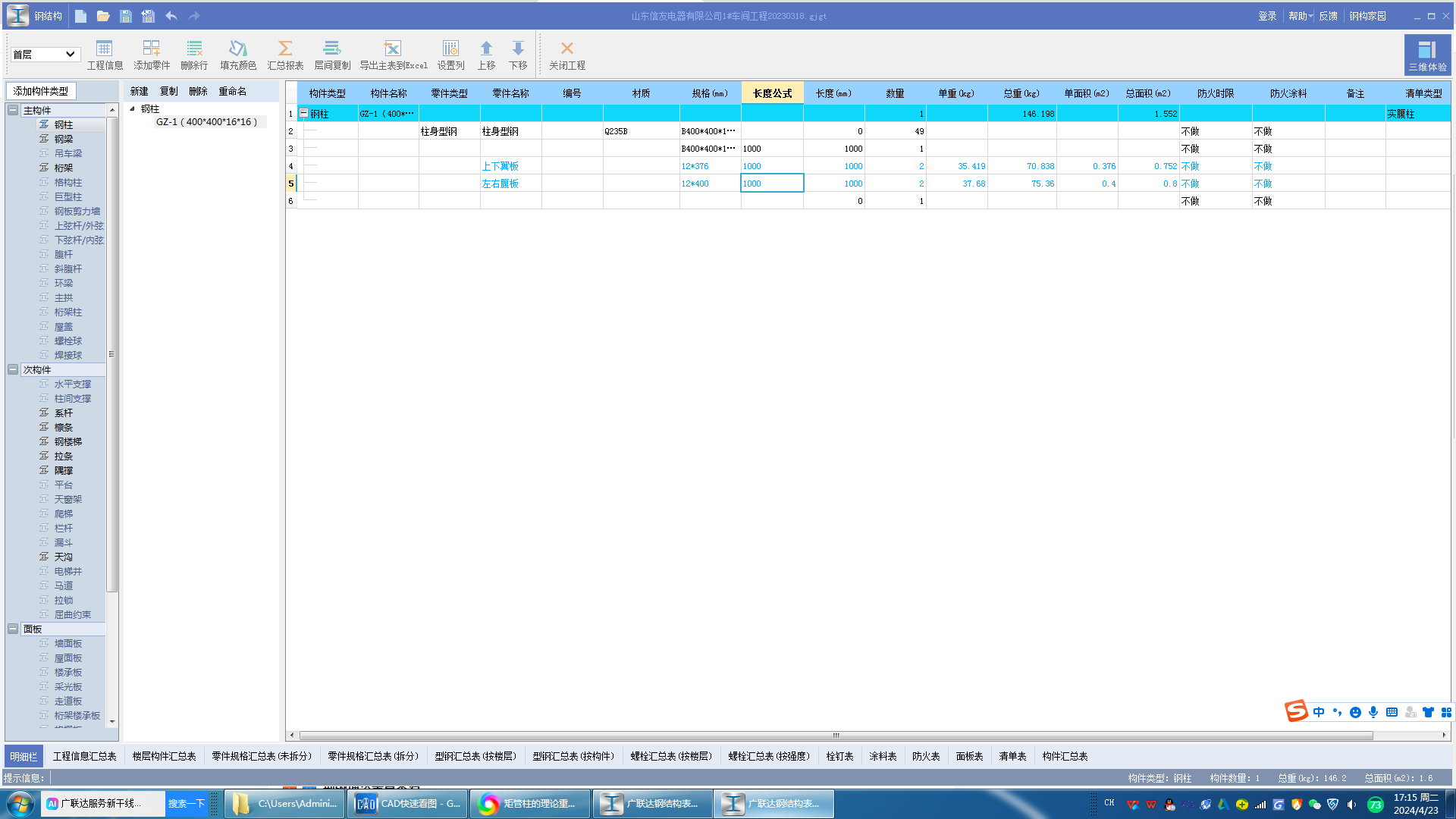Viewport: 1456px width, 819px height.
Task: Click the 反馈 link
Action: (x=1328, y=16)
